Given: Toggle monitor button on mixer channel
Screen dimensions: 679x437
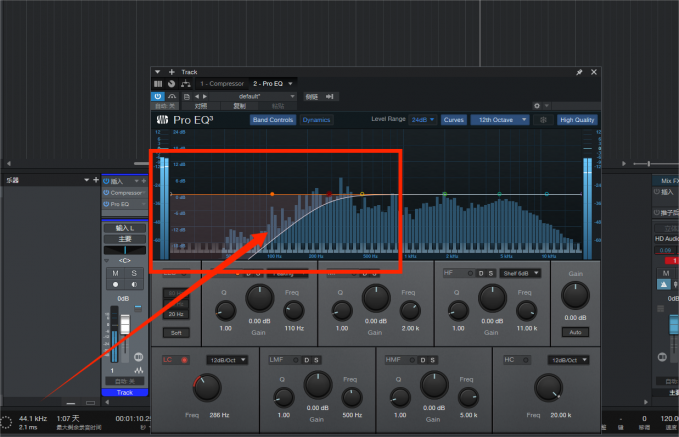Looking at the screenshot, I should tap(134, 285).
